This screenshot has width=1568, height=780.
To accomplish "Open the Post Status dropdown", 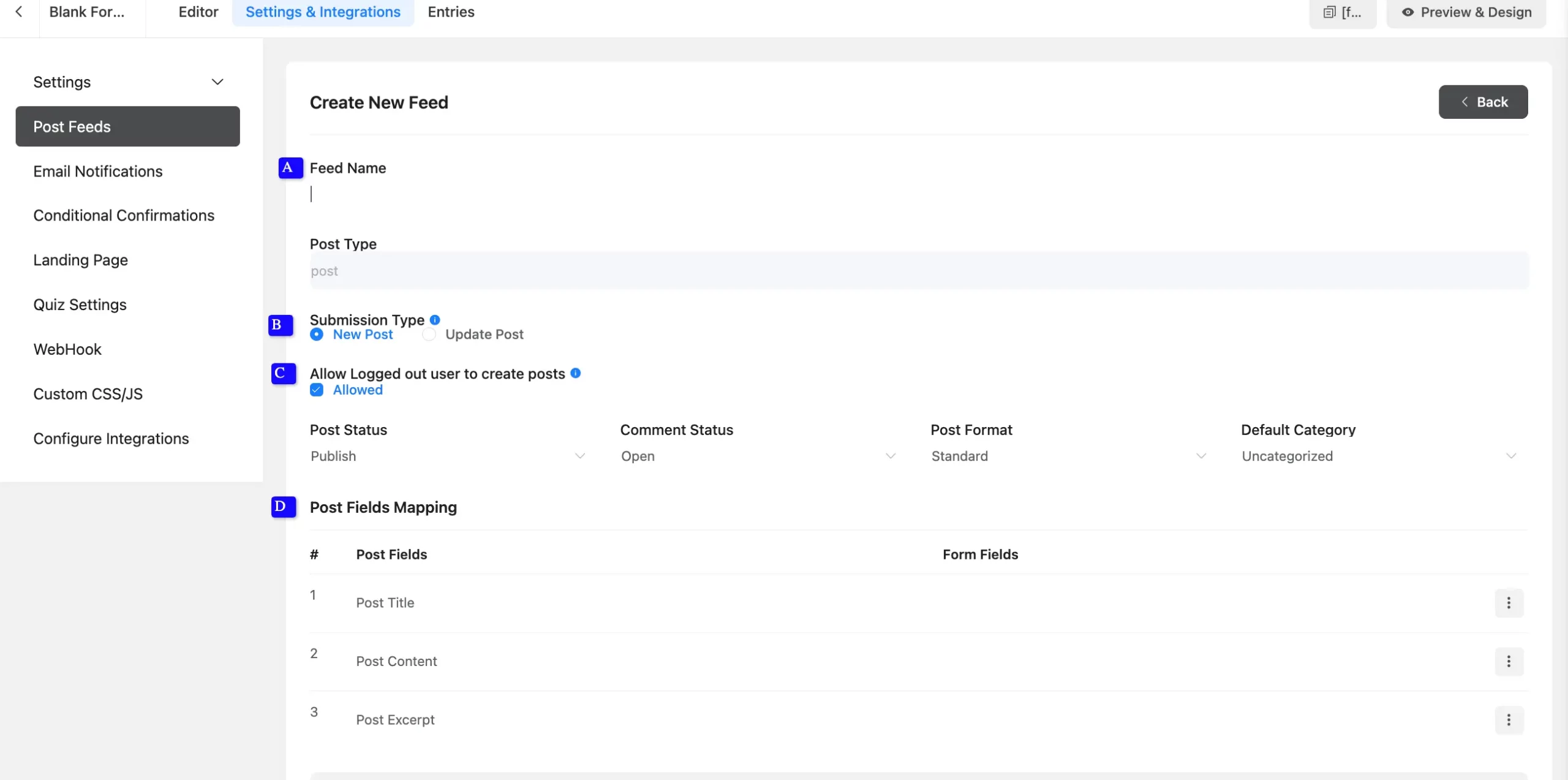I will (448, 456).
